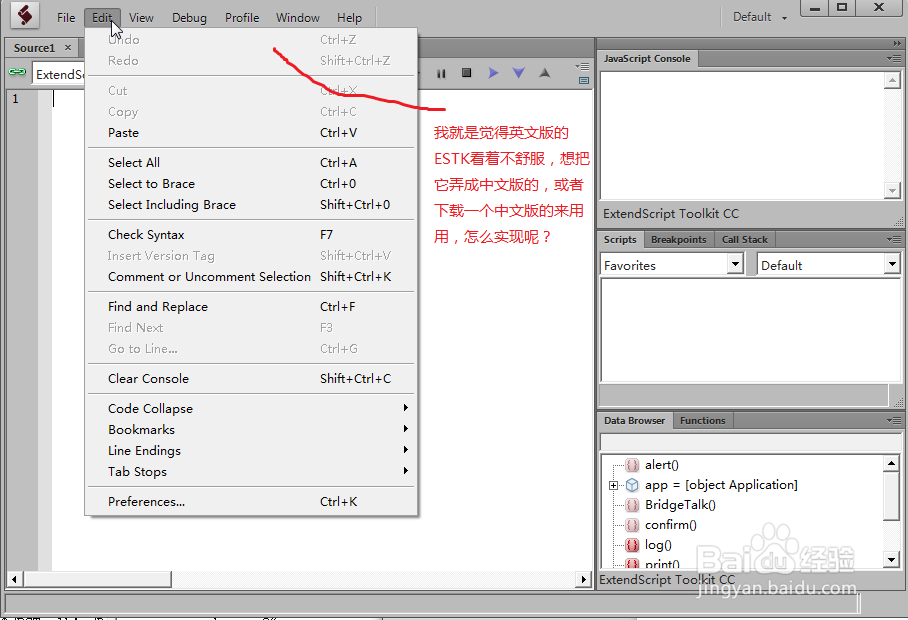Click editor horizontal scrollbar right arrow

(584, 579)
